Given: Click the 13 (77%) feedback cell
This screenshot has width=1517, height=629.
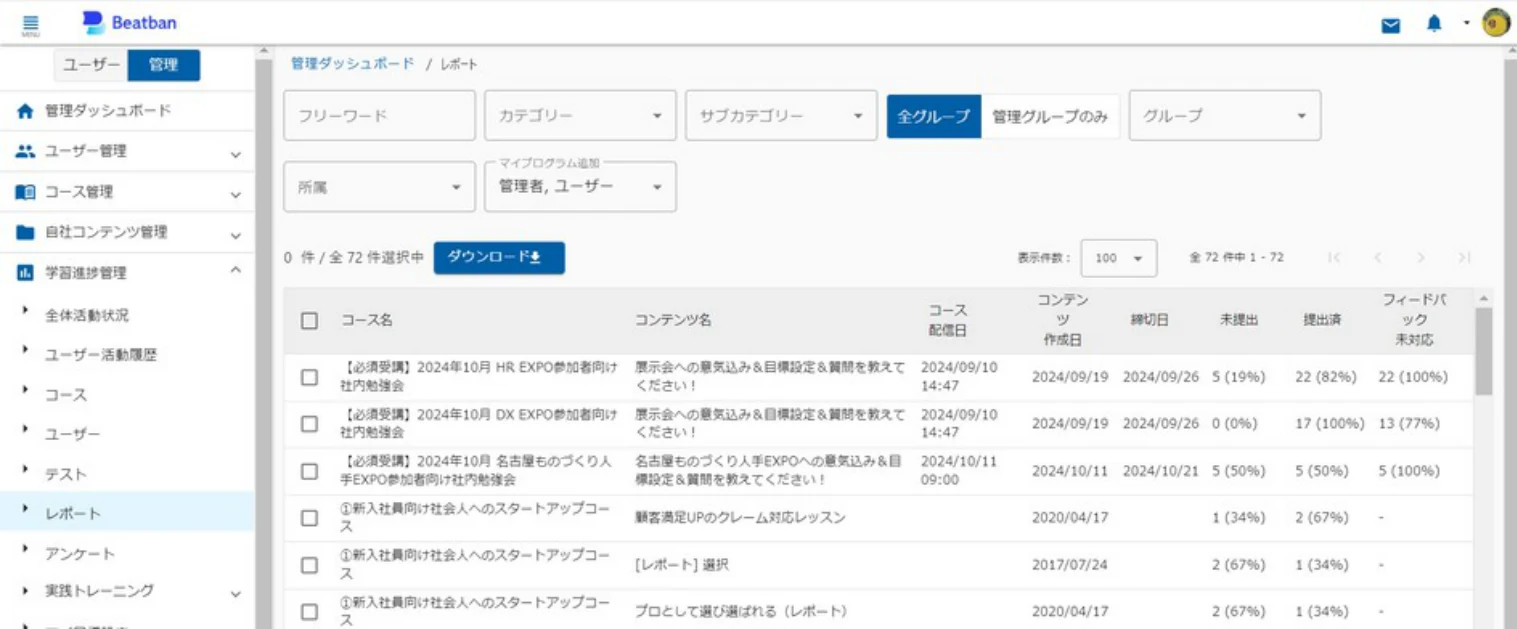Looking at the screenshot, I should click(1409, 424).
